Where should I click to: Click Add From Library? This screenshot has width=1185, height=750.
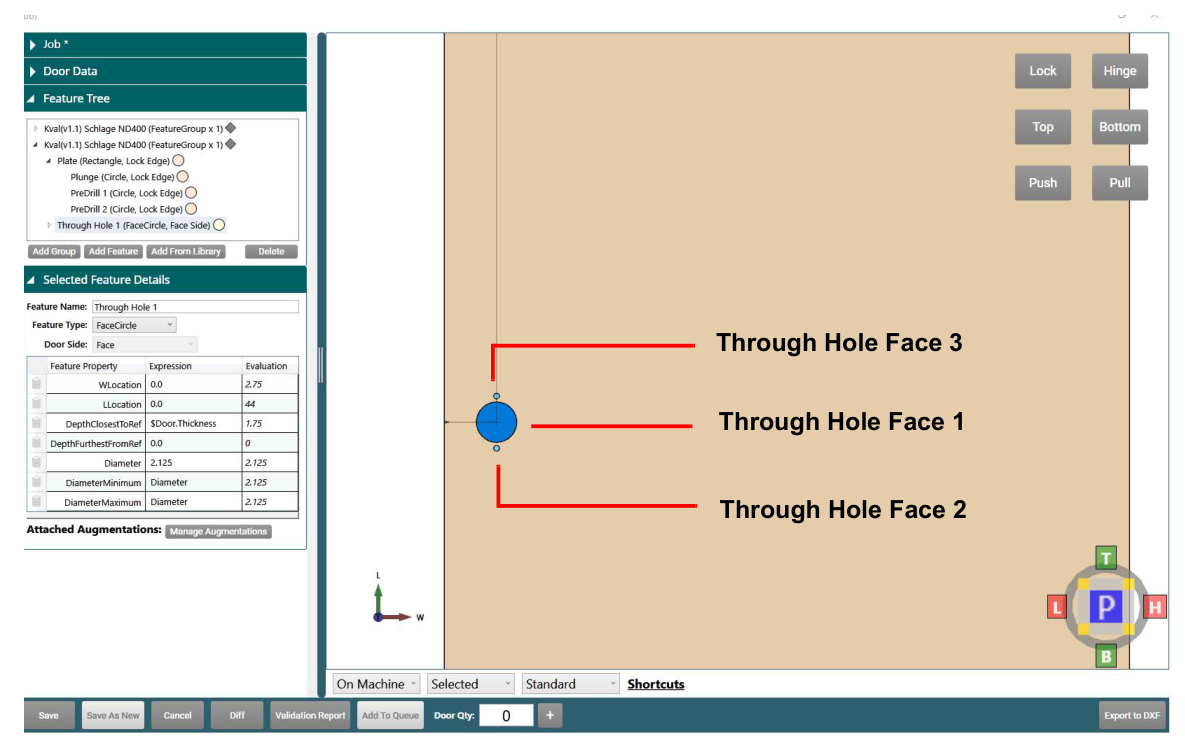click(186, 252)
